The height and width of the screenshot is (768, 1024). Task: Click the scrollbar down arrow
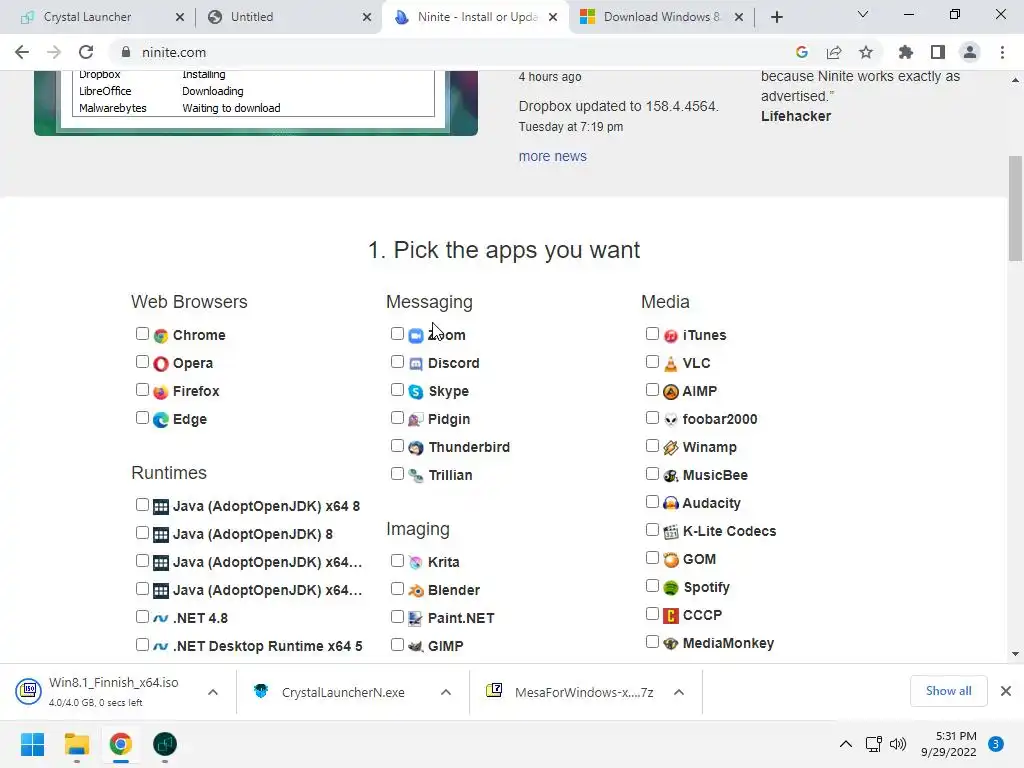point(1015,654)
